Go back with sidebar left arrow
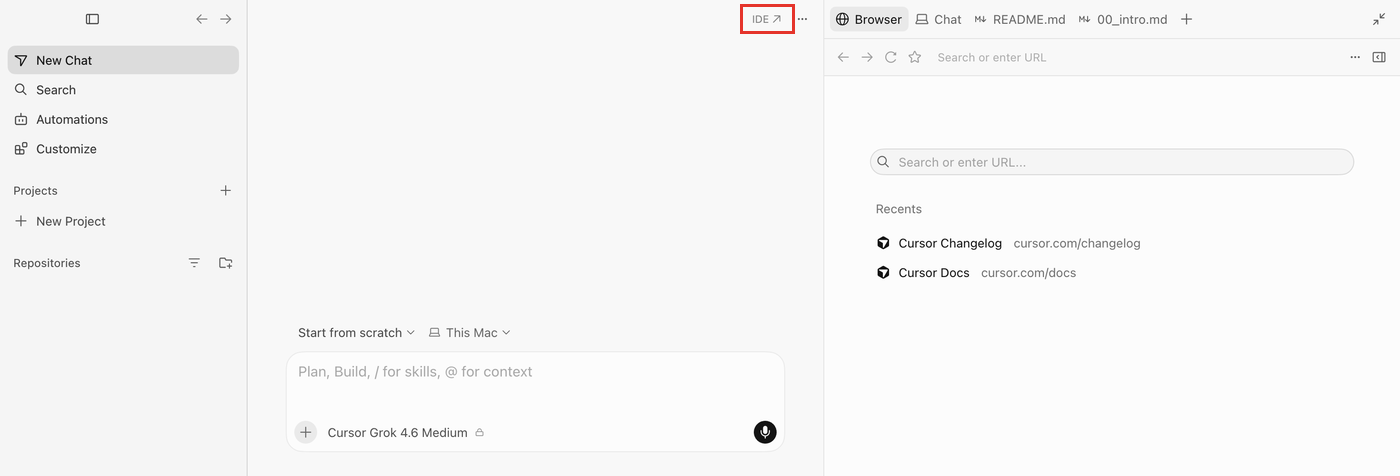The image size is (1400, 476). [202, 19]
